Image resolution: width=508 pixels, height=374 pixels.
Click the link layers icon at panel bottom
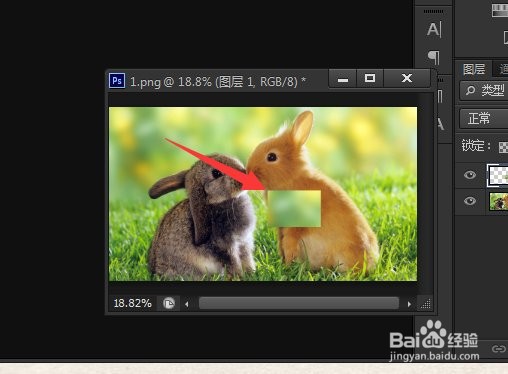[x=499, y=349]
